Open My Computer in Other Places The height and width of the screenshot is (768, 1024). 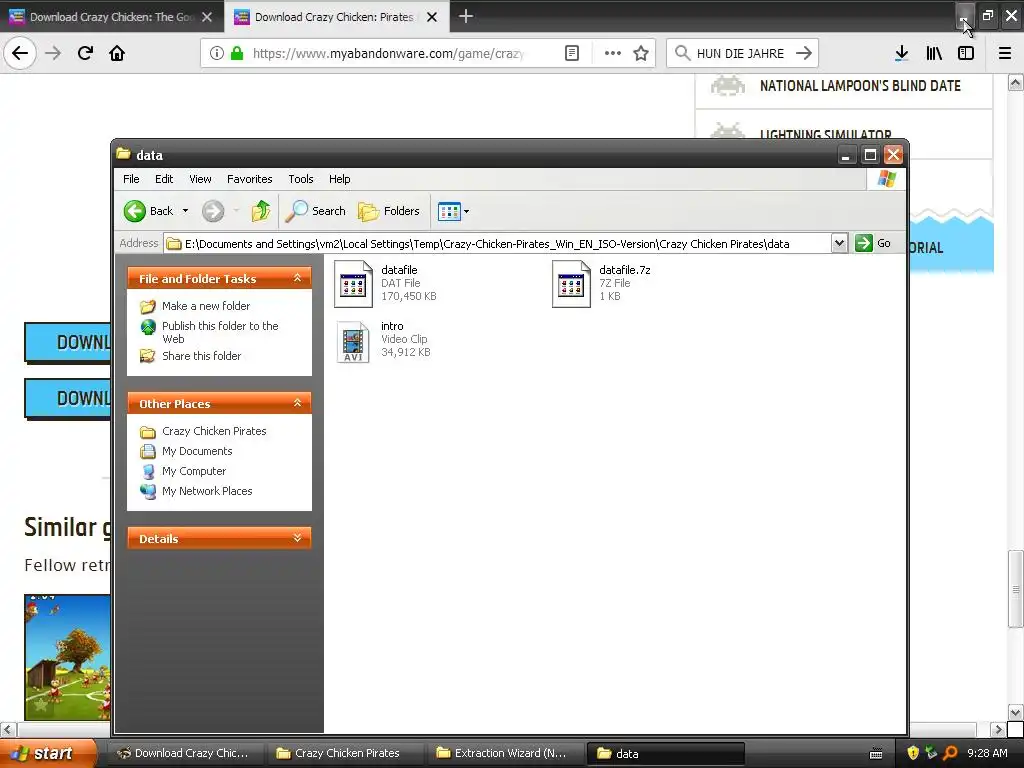194,471
